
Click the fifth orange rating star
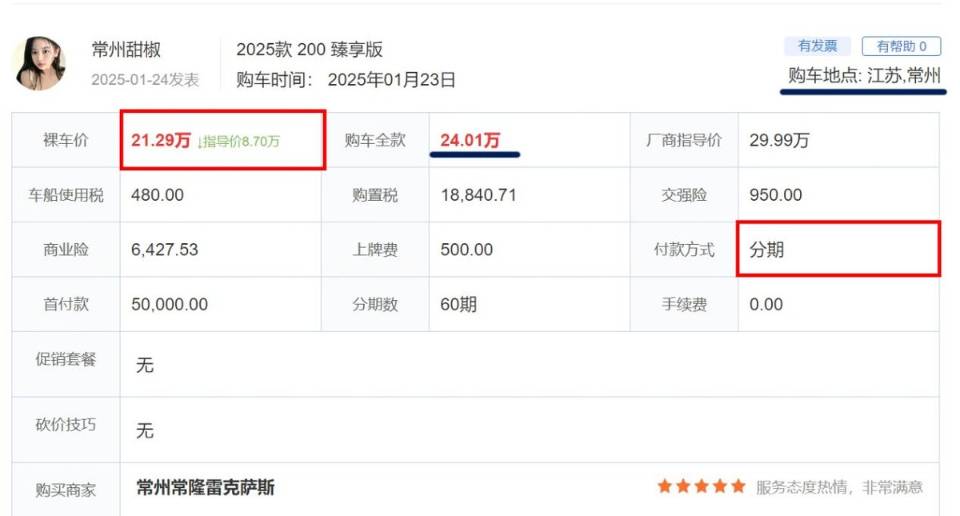738,487
